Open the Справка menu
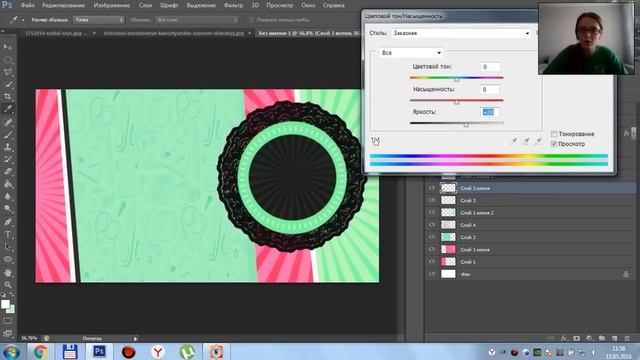The height and width of the screenshot is (360, 640). point(333,5)
